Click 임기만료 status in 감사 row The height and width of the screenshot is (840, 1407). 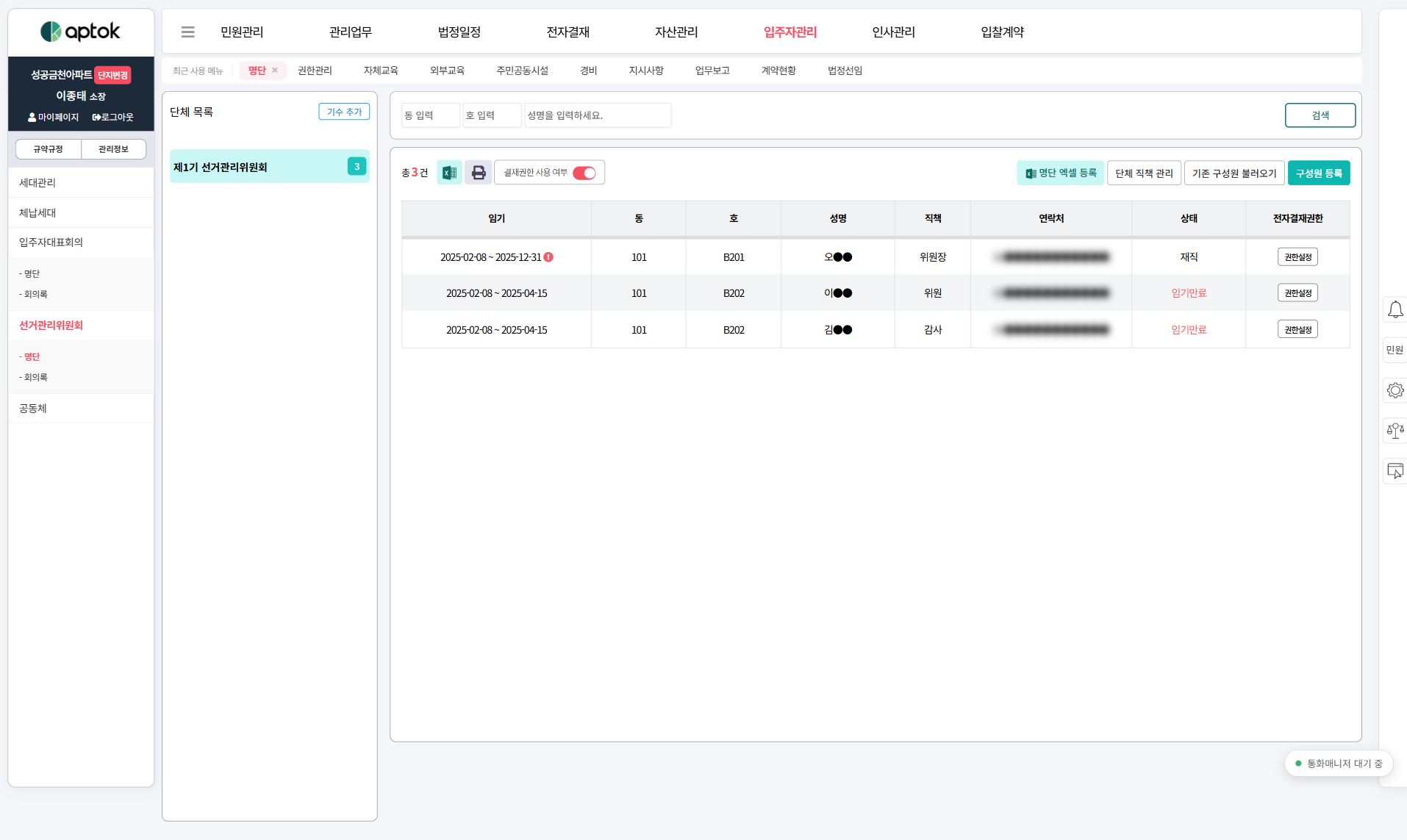[x=1189, y=330]
